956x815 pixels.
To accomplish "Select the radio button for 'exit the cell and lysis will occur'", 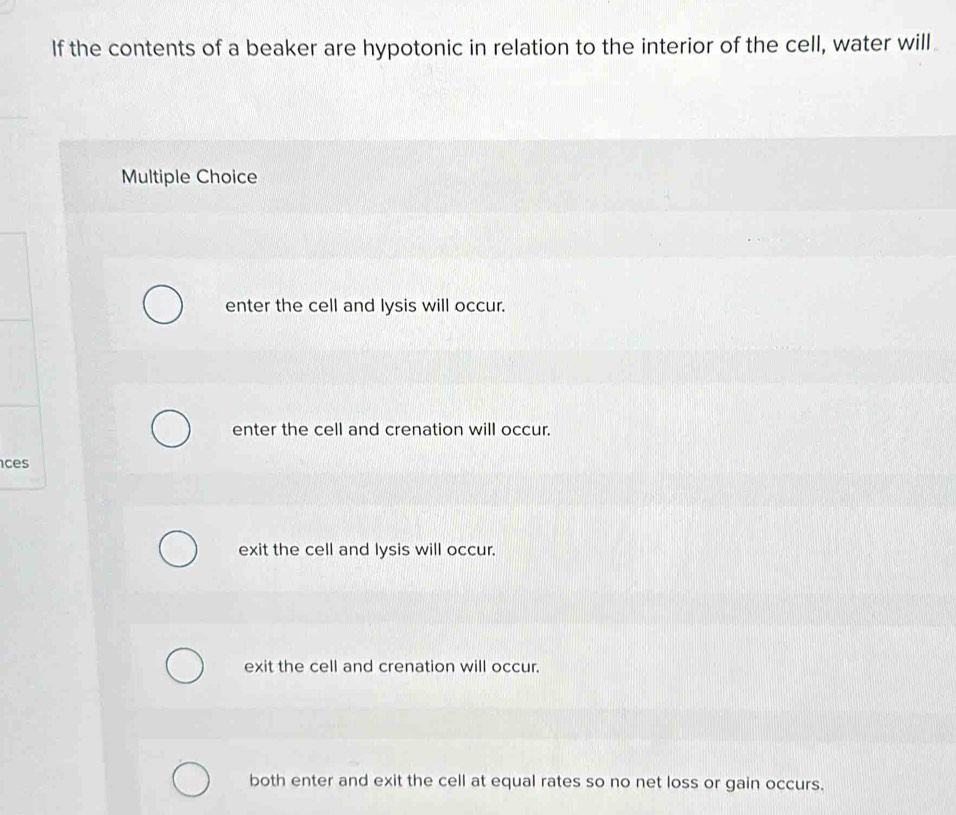I will (177, 545).
